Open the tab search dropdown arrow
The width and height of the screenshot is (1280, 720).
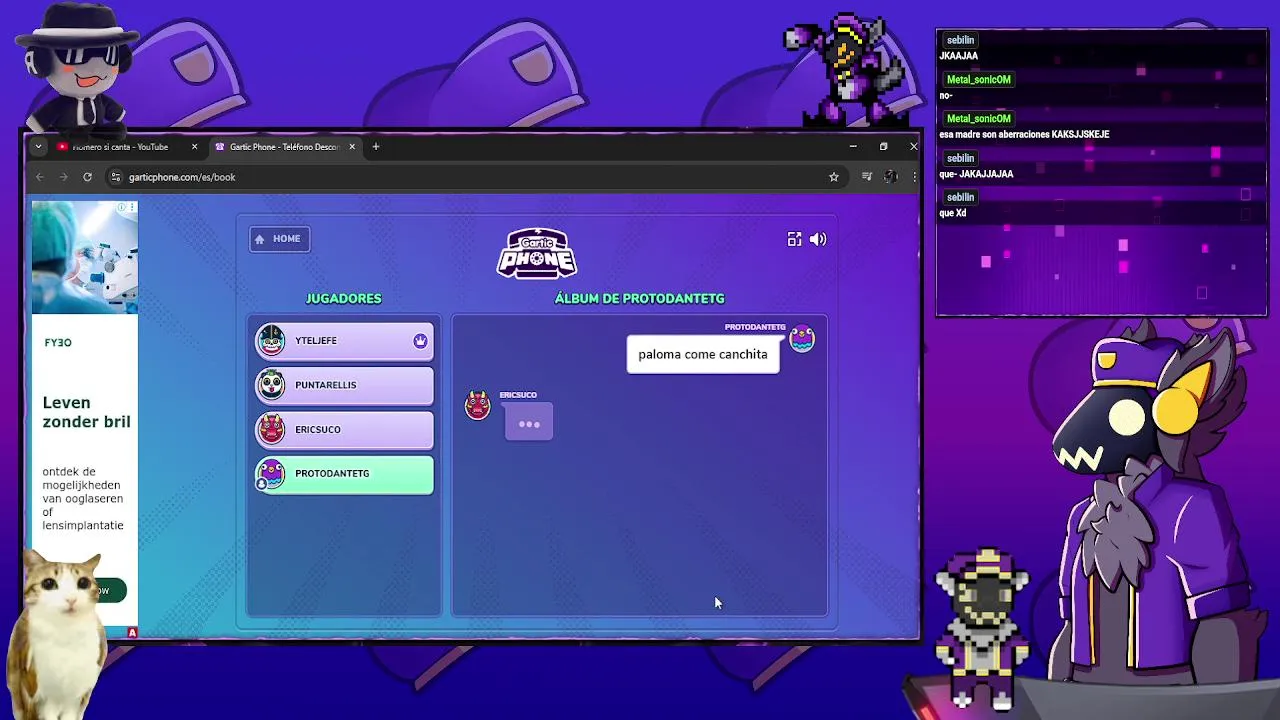(x=38, y=147)
